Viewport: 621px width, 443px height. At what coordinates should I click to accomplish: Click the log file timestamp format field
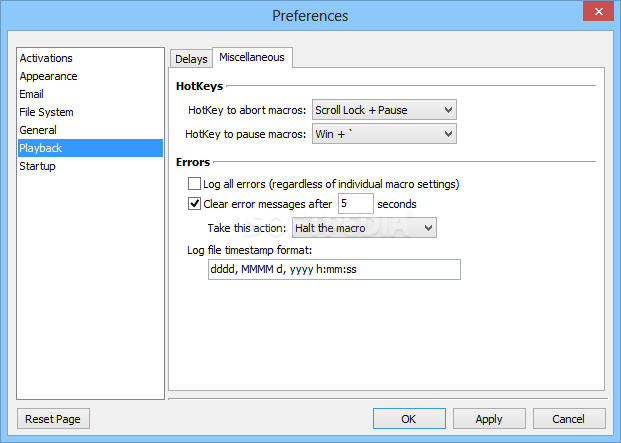point(334,270)
